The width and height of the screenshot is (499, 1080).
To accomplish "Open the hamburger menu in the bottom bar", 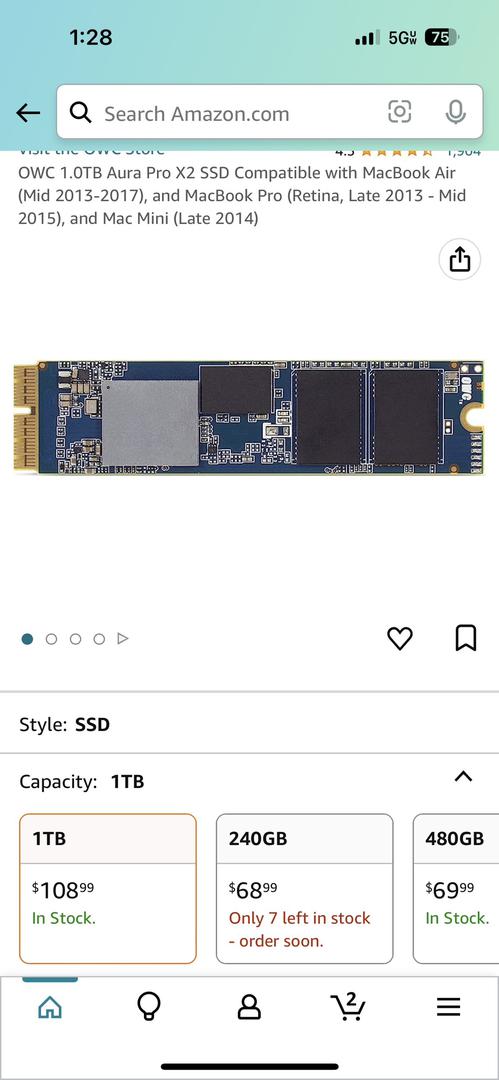I will click(x=448, y=1008).
